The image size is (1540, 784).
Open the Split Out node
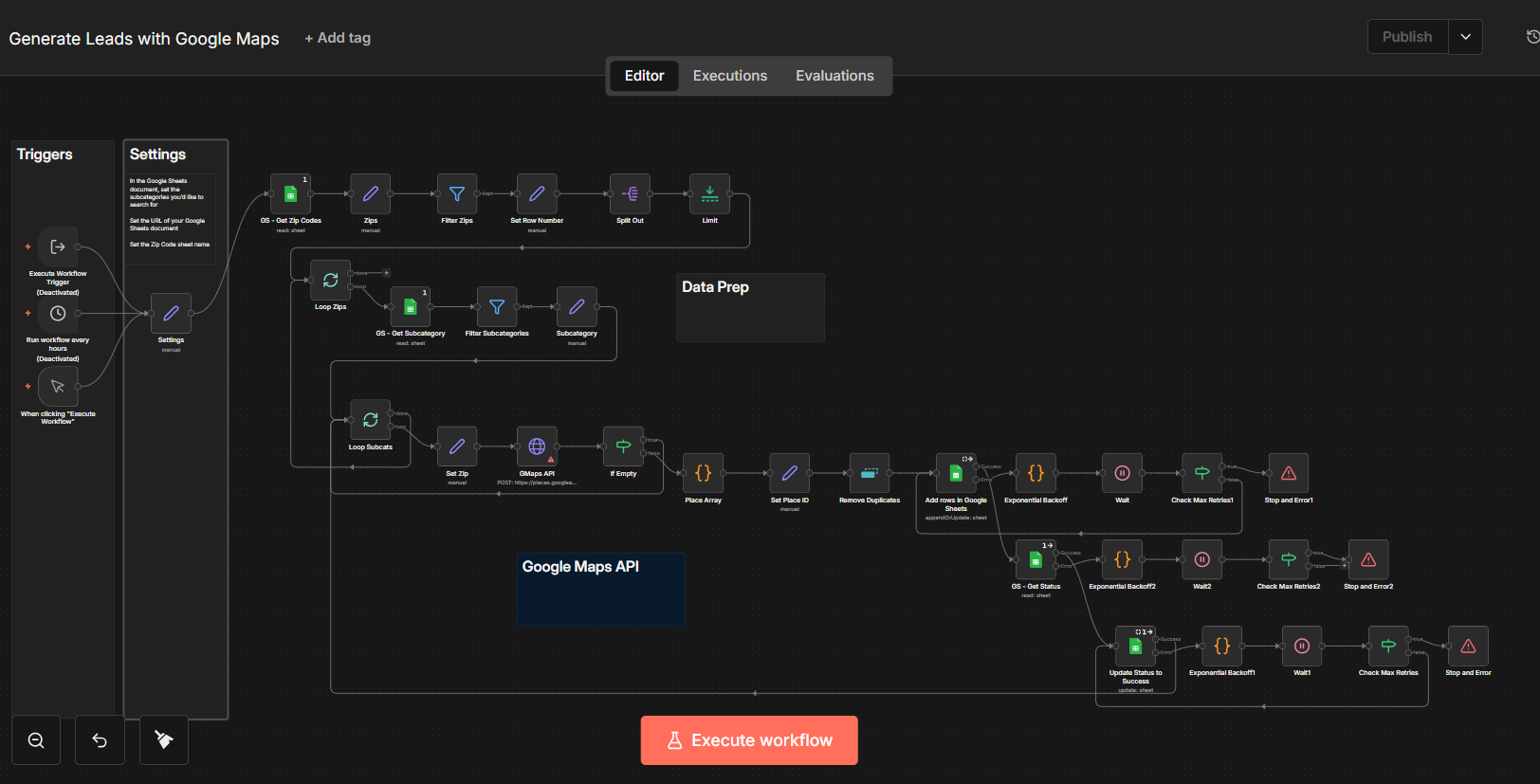[x=630, y=194]
